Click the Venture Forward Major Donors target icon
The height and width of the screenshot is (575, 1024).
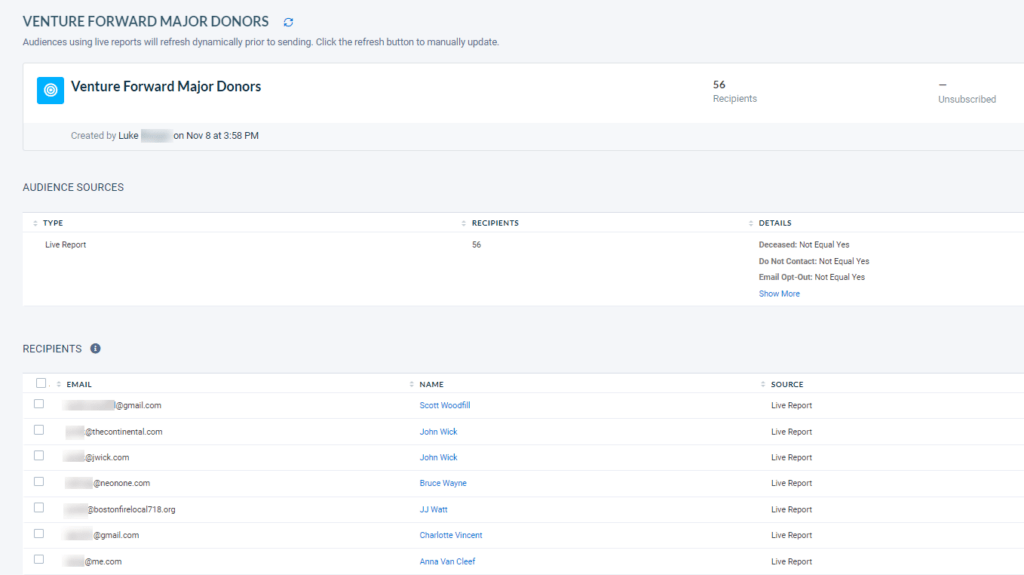[50, 90]
